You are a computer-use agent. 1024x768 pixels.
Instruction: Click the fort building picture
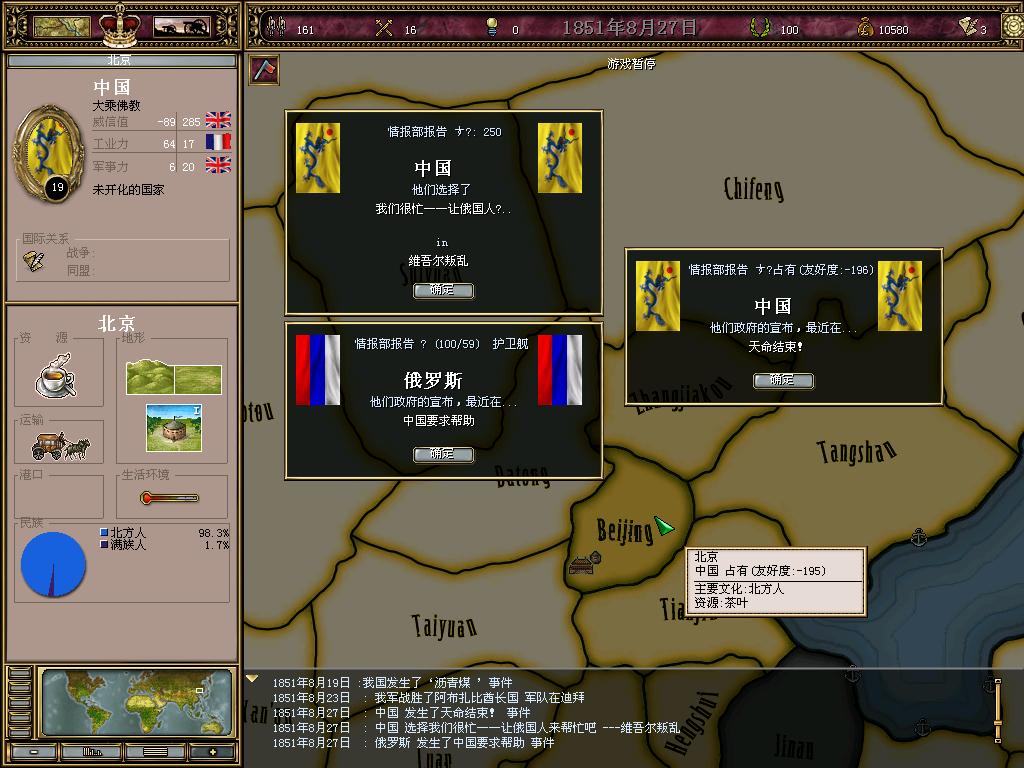point(174,428)
